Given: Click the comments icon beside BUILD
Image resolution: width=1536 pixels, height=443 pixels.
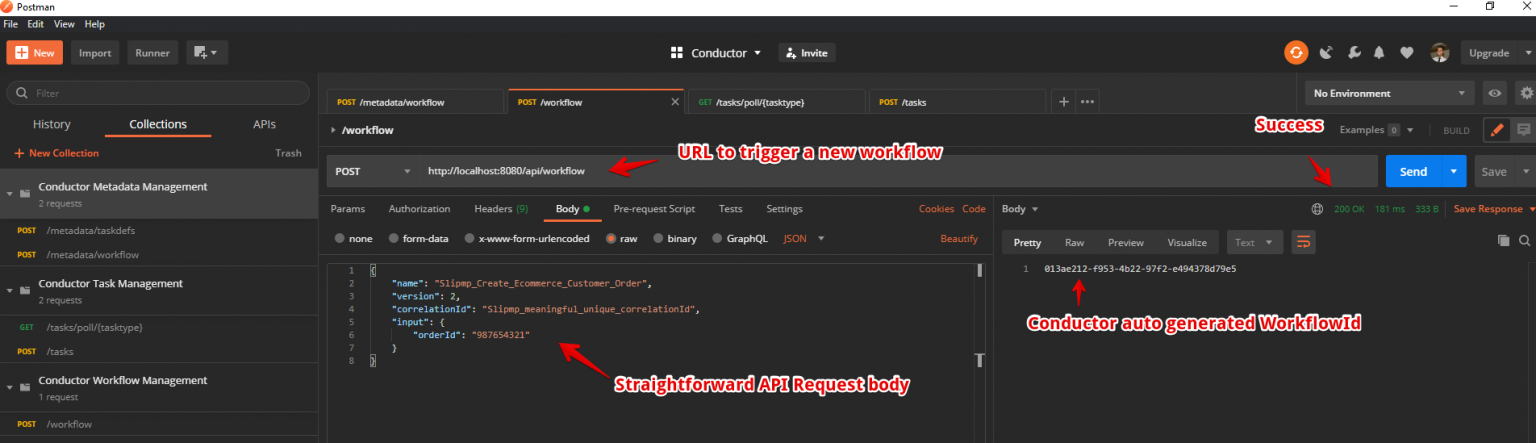Looking at the screenshot, I should (1524, 130).
